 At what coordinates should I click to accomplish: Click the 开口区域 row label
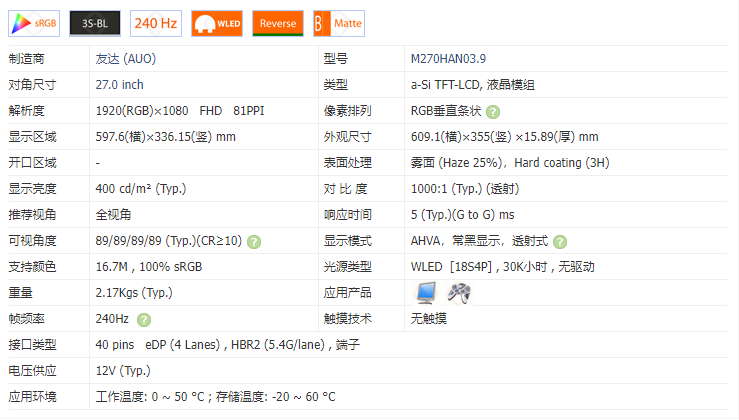pyautogui.click(x=32, y=163)
